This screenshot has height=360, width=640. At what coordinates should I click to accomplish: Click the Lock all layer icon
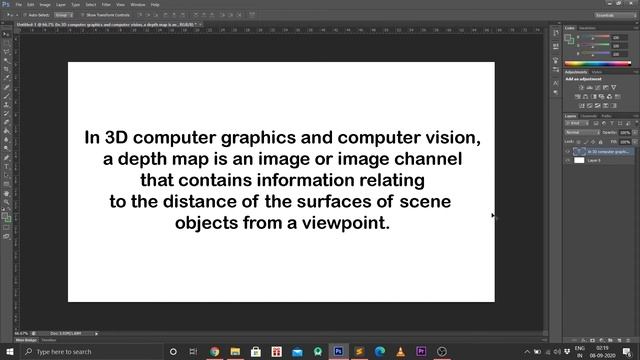pos(600,142)
